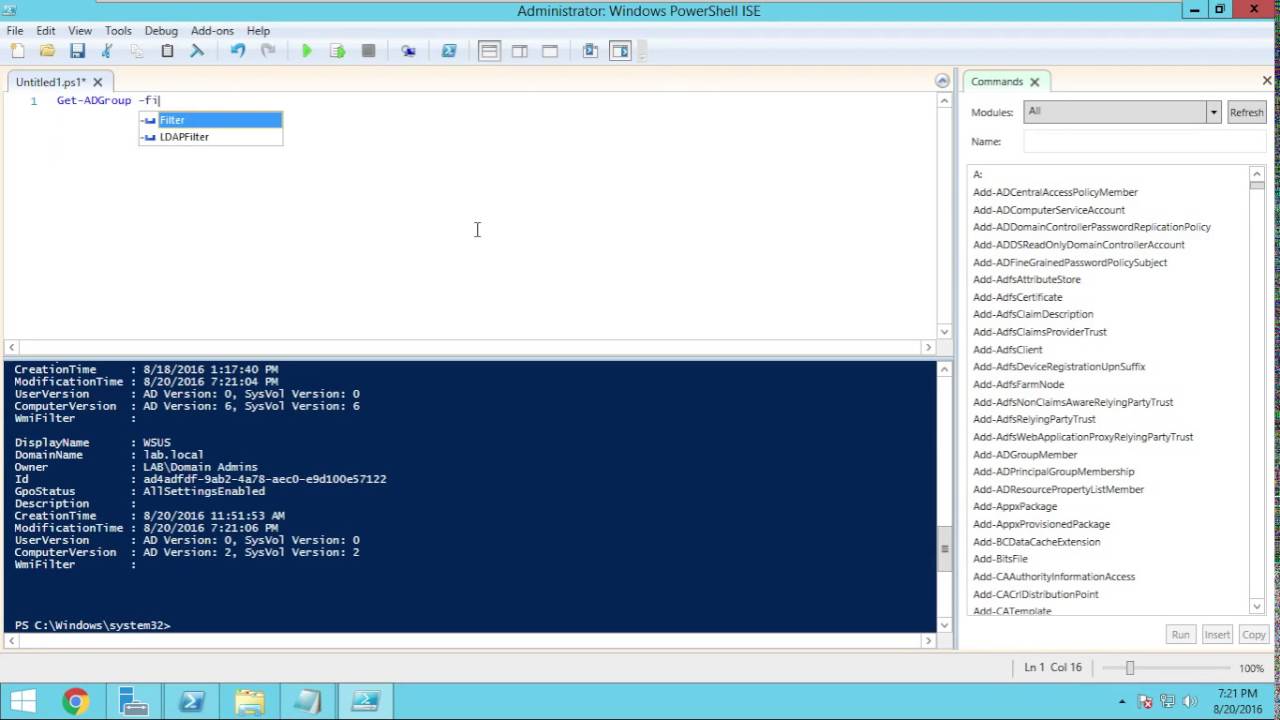Click the PS C:\Windows\system32> prompt line
This screenshot has width=1280, height=720.
coord(93,625)
